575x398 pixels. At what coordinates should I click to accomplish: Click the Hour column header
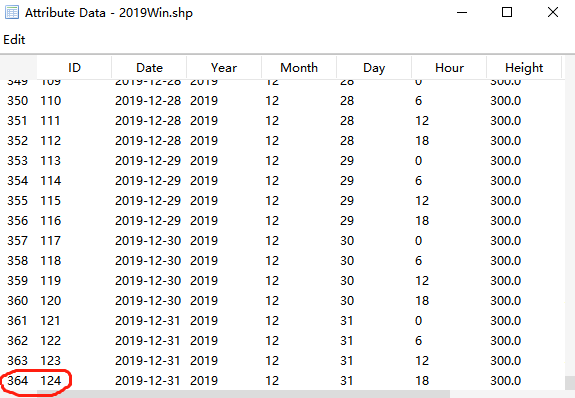(x=449, y=67)
